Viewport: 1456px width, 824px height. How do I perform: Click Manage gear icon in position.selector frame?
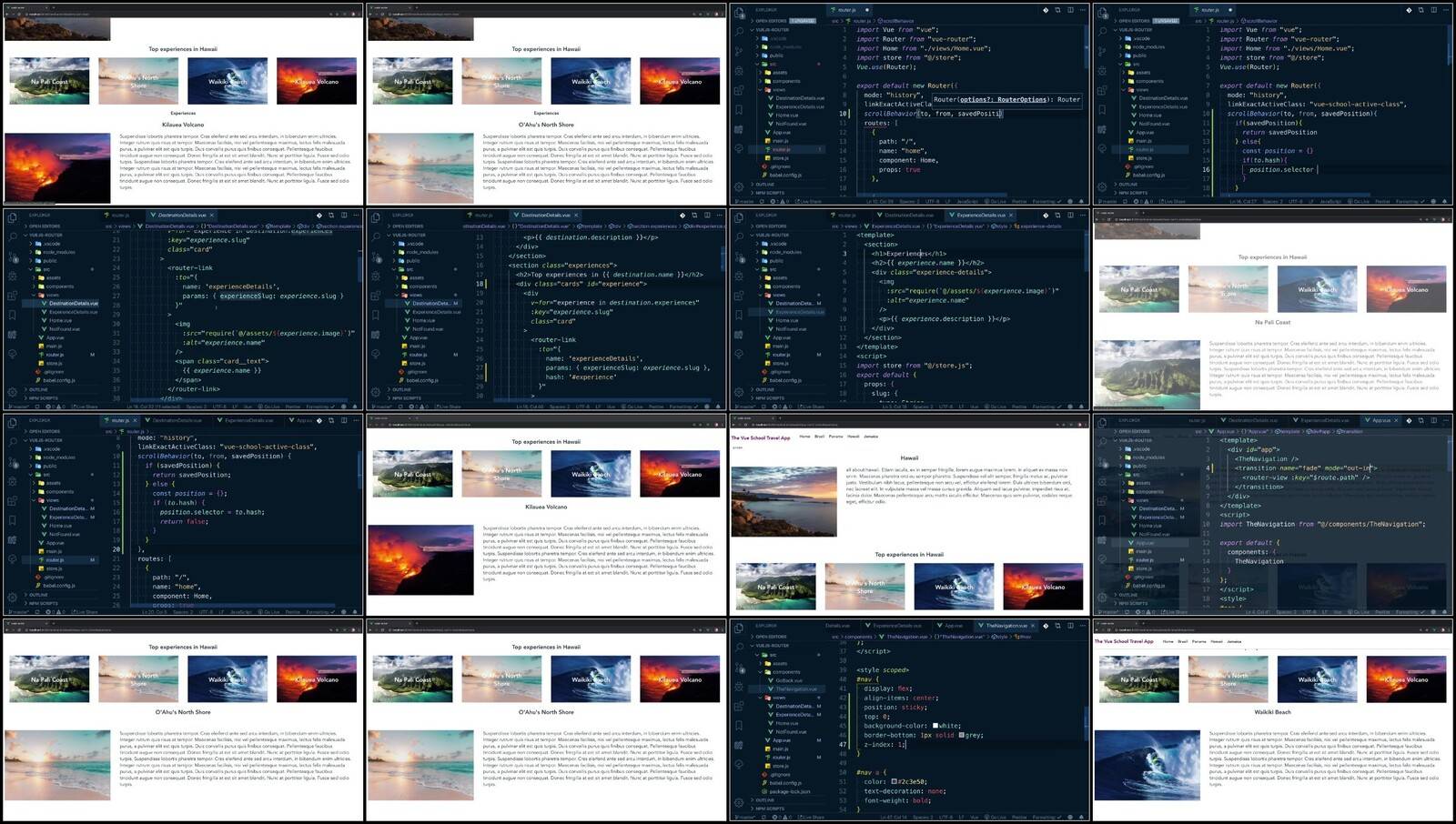[x=1102, y=186]
